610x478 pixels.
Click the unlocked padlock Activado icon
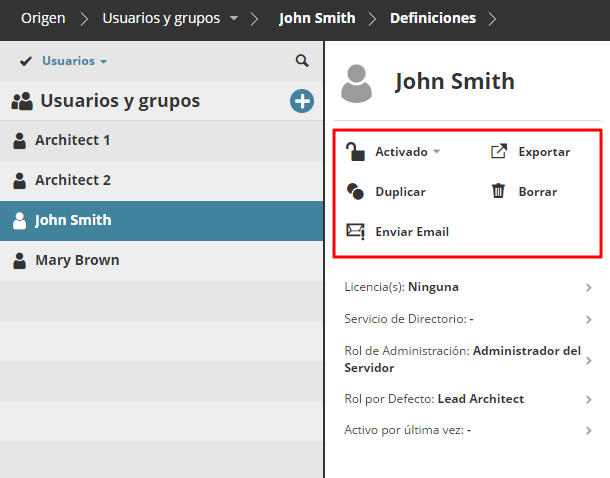tap(355, 152)
